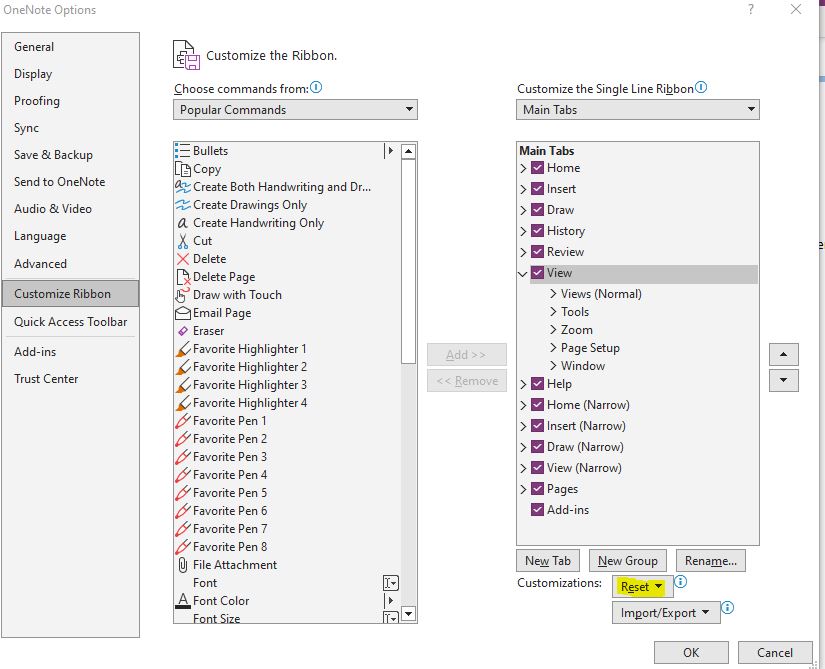Click the Cut scissors icon
This screenshot has width=825, height=669.
[x=183, y=241]
